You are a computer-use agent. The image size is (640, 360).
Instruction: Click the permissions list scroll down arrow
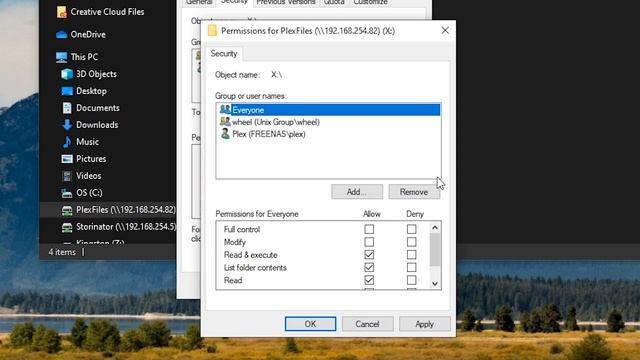(x=435, y=284)
